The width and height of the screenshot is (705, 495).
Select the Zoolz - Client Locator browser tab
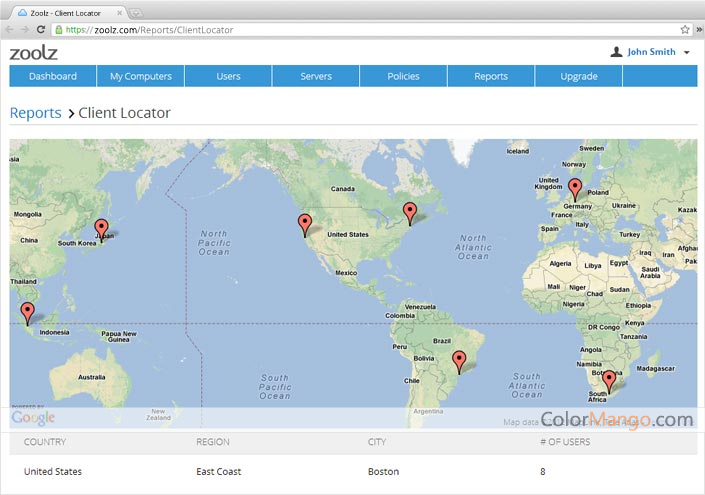coord(67,13)
